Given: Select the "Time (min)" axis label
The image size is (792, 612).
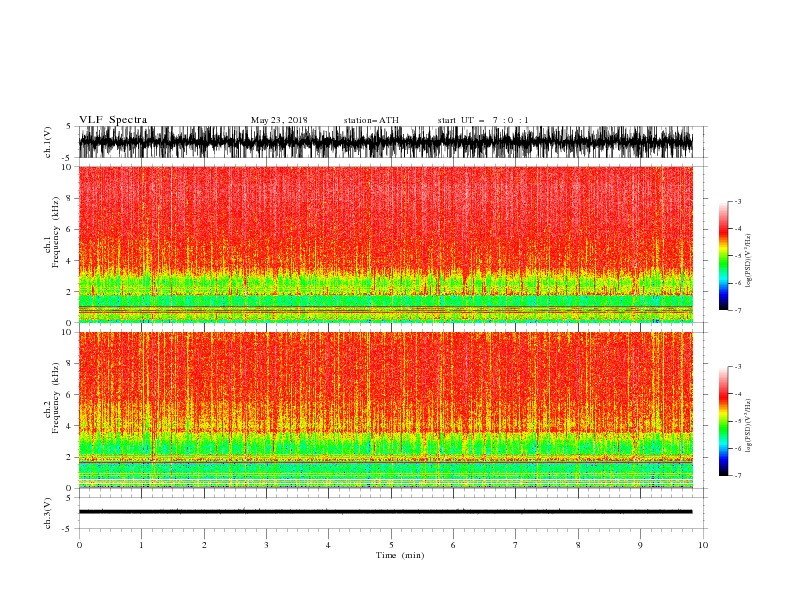Looking at the screenshot, I should tap(400, 555).
